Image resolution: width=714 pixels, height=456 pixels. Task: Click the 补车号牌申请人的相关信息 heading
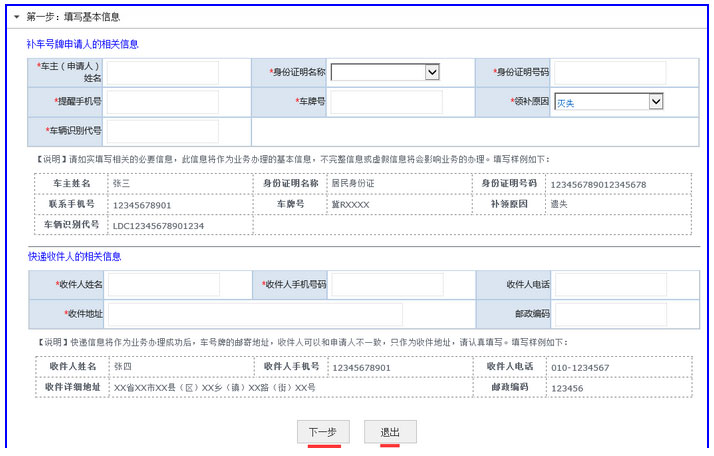pos(82,44)
